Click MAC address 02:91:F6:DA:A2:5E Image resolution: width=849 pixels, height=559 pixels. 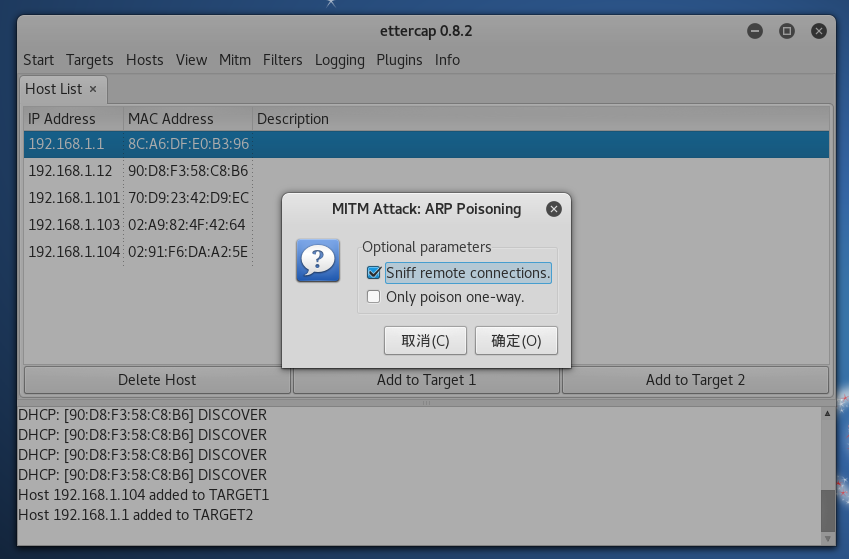pyautogui.click(x=188, y=252)
